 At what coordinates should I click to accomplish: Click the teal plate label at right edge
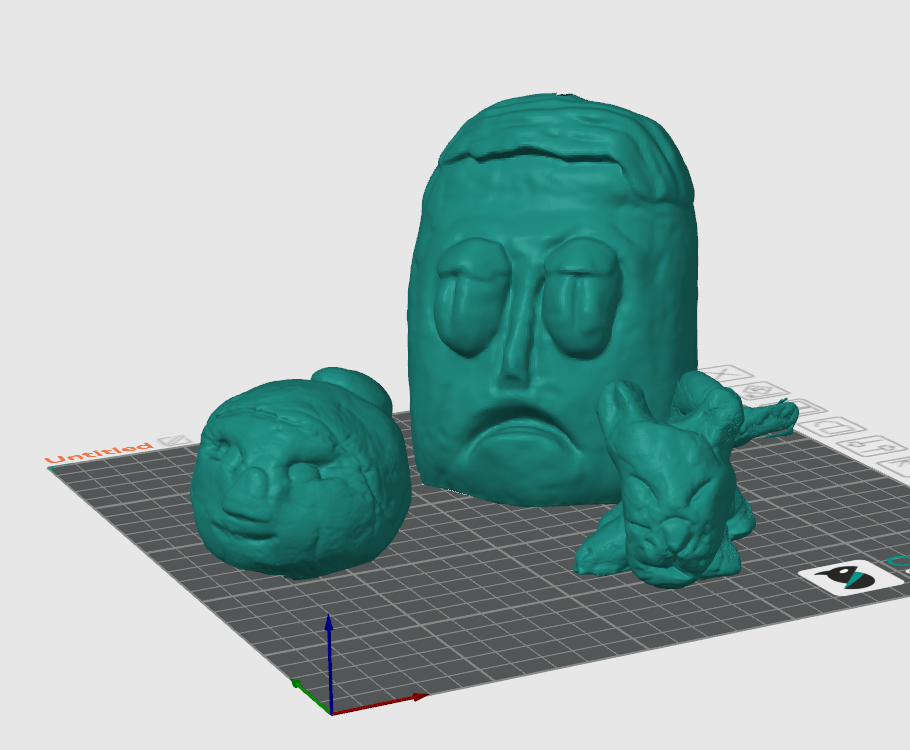899,562
